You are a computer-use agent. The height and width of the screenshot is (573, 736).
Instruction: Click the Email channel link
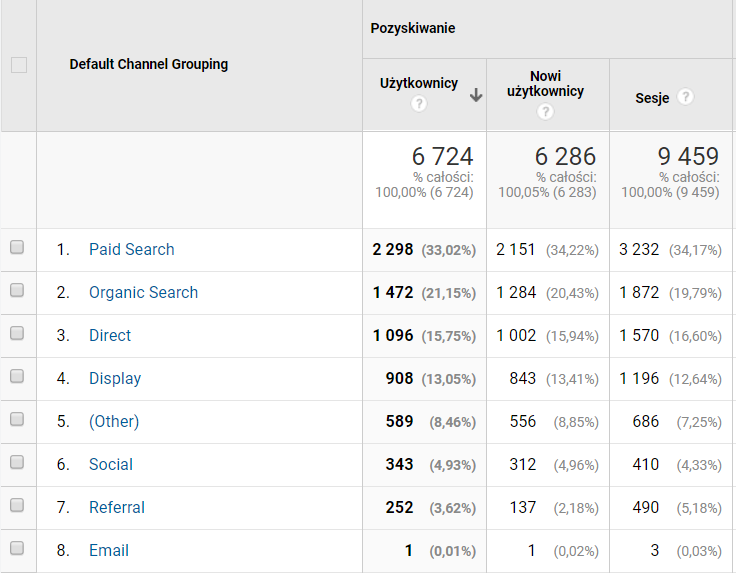click(109, 551)
